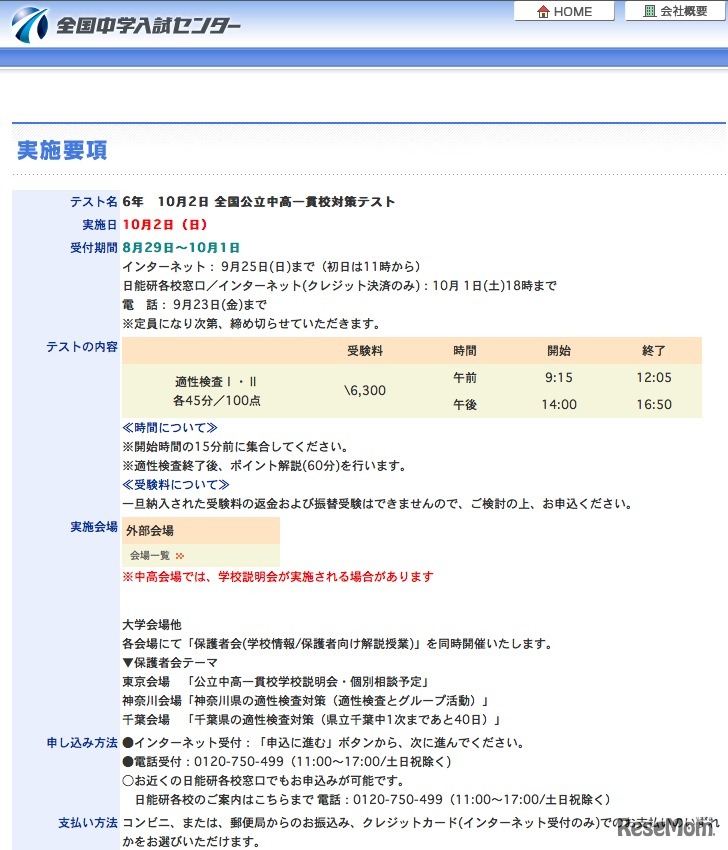Click the 実施会場 row label

click(94, 527)
